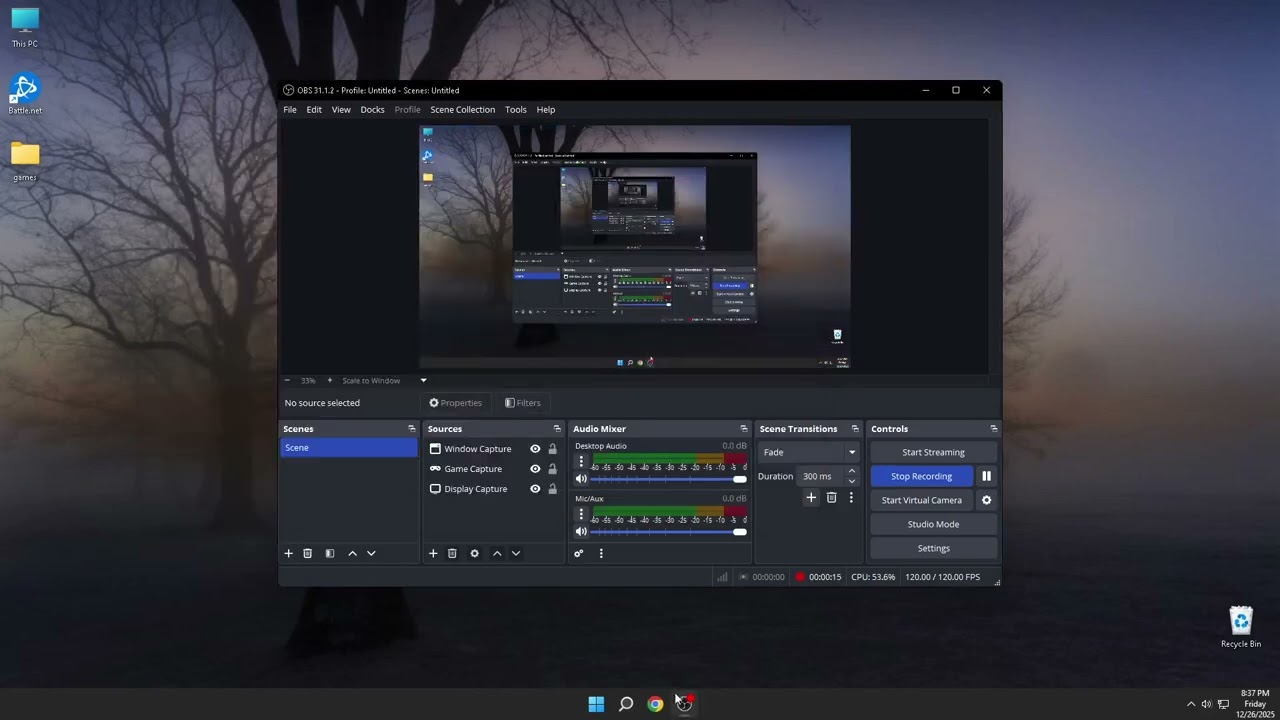Move source down arrow in Sources panel
The height and width of the screenshot is (720, 1280).
(516, 553)
